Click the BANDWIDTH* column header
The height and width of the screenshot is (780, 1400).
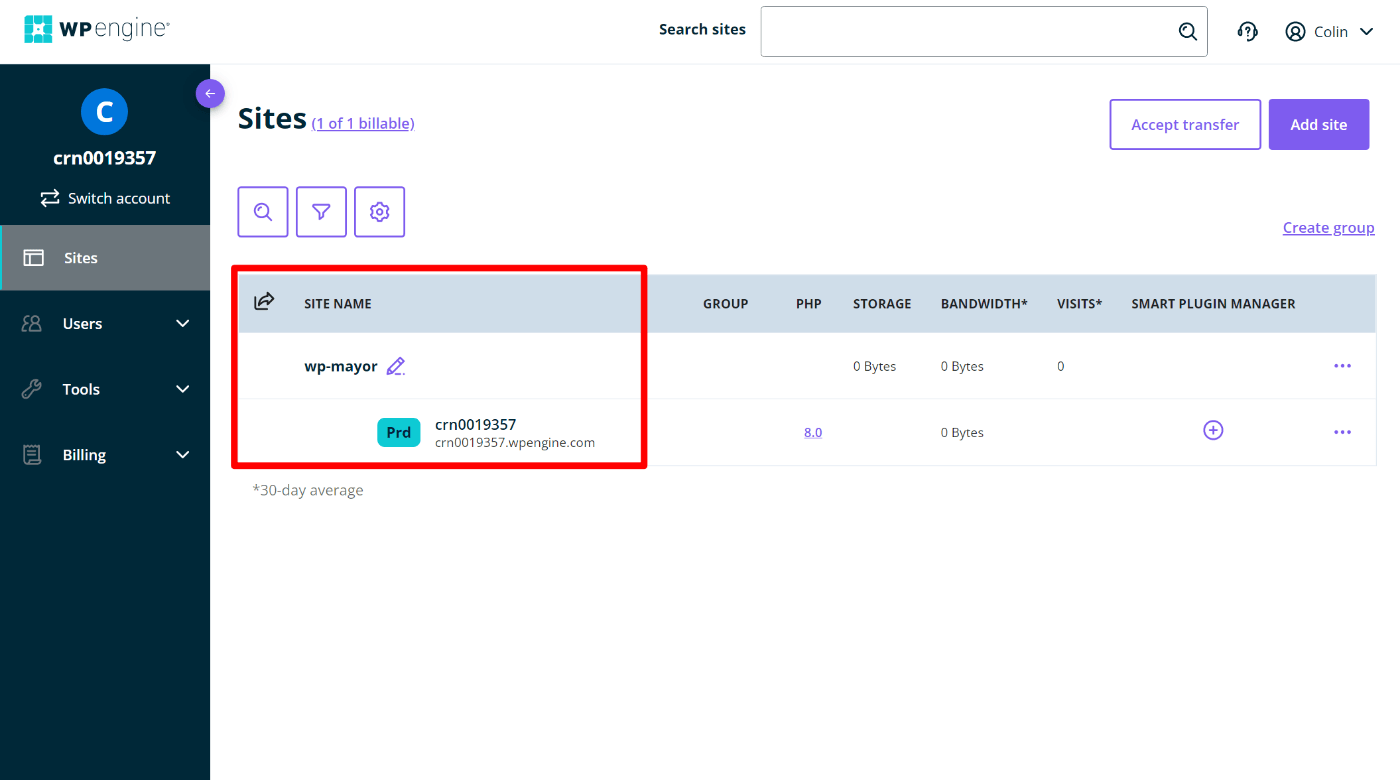(984, 304)
